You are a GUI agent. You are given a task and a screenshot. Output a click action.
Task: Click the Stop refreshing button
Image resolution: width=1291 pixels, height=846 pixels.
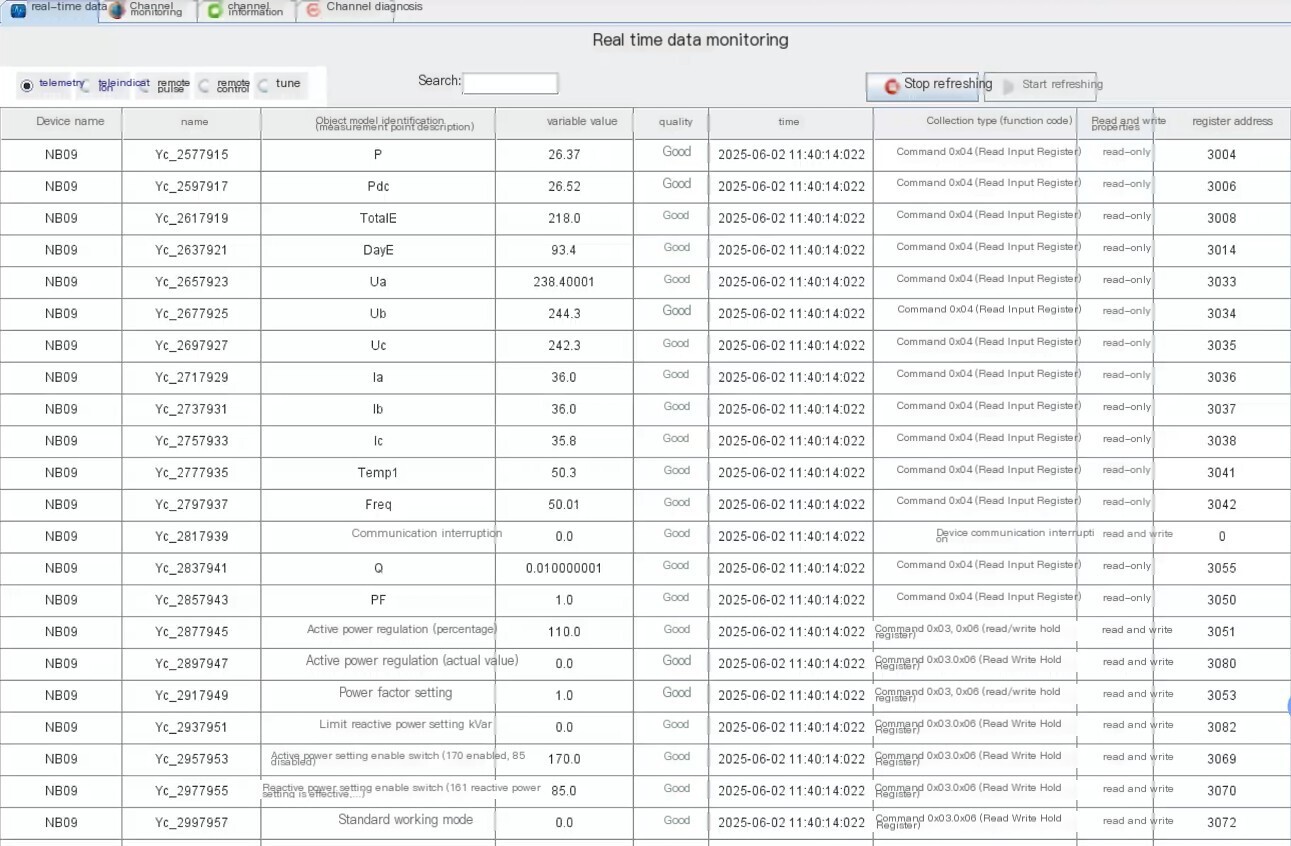click(922, 86)
